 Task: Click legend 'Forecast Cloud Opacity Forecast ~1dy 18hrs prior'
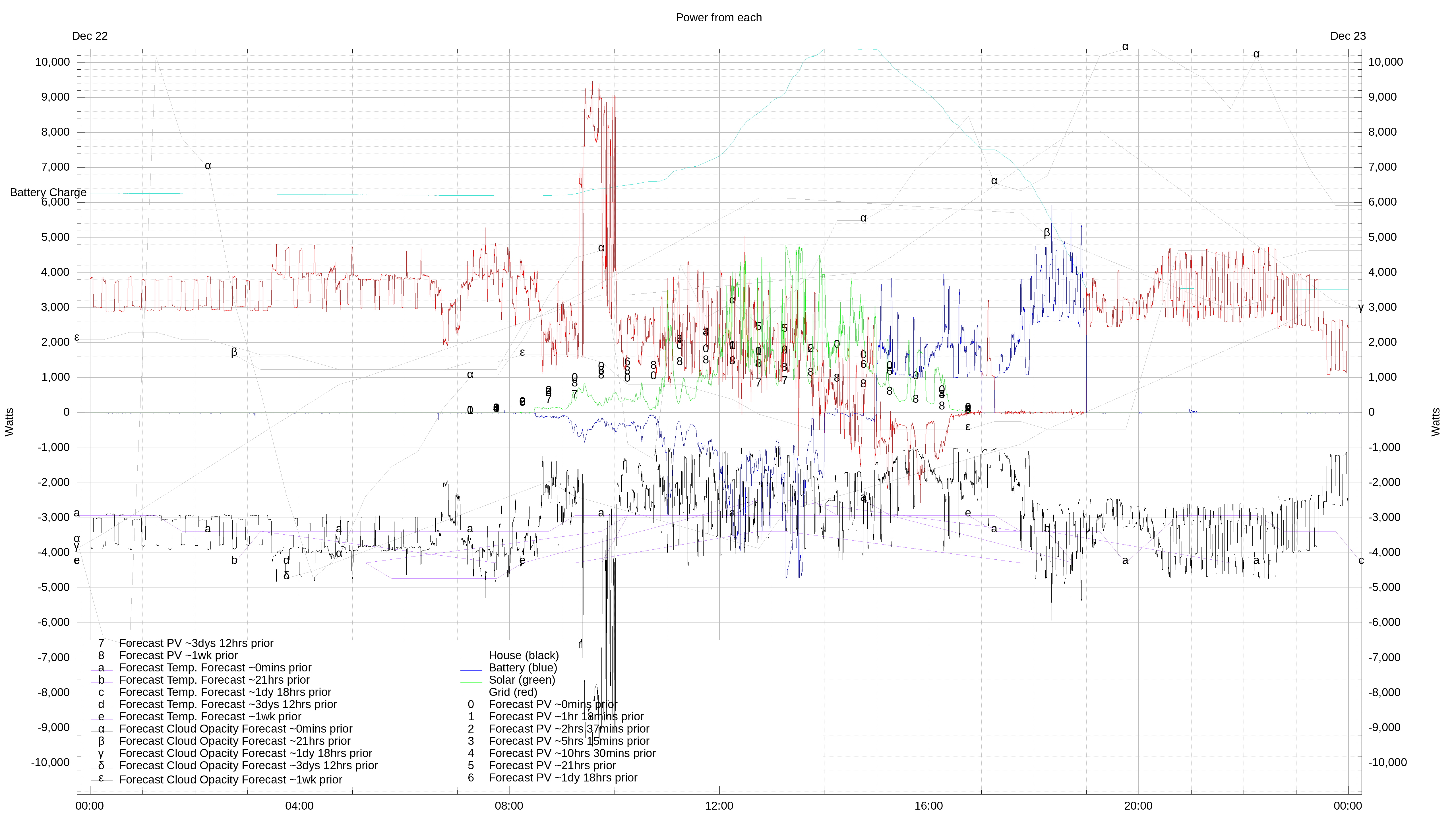(x=245, y=753)
